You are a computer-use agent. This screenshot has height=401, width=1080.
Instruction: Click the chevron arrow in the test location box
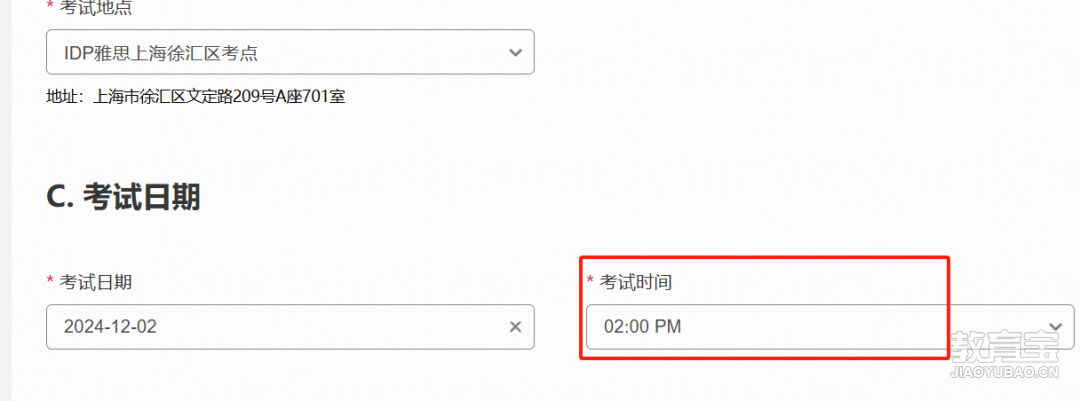point(515,52)
